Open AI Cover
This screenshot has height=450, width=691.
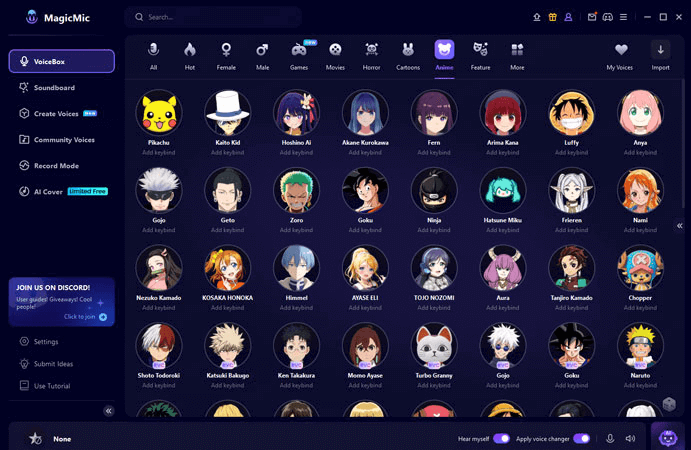tap(63, 191)
